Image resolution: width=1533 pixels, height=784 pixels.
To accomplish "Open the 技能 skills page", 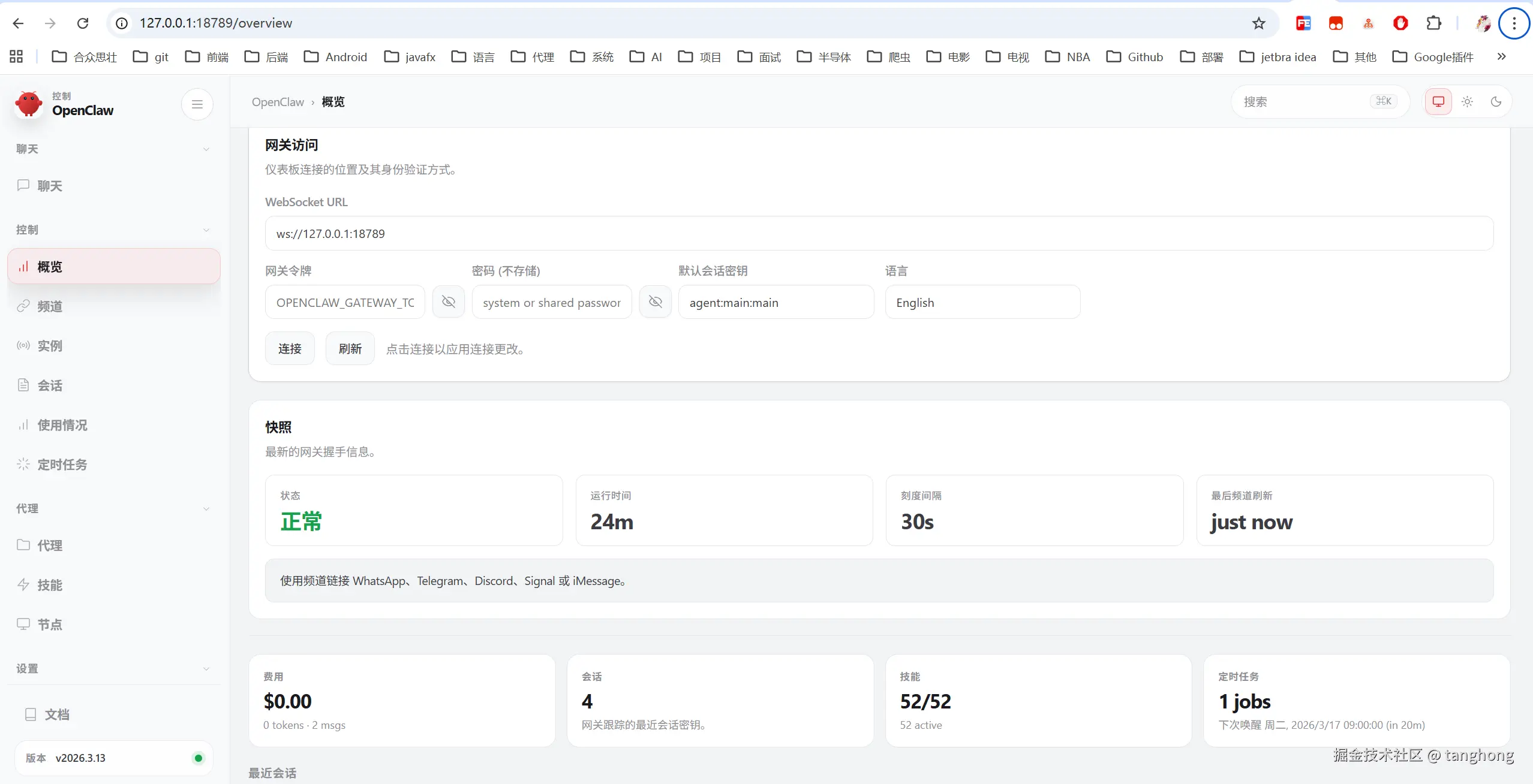I will pyautogui.click(x=50, y=585).
